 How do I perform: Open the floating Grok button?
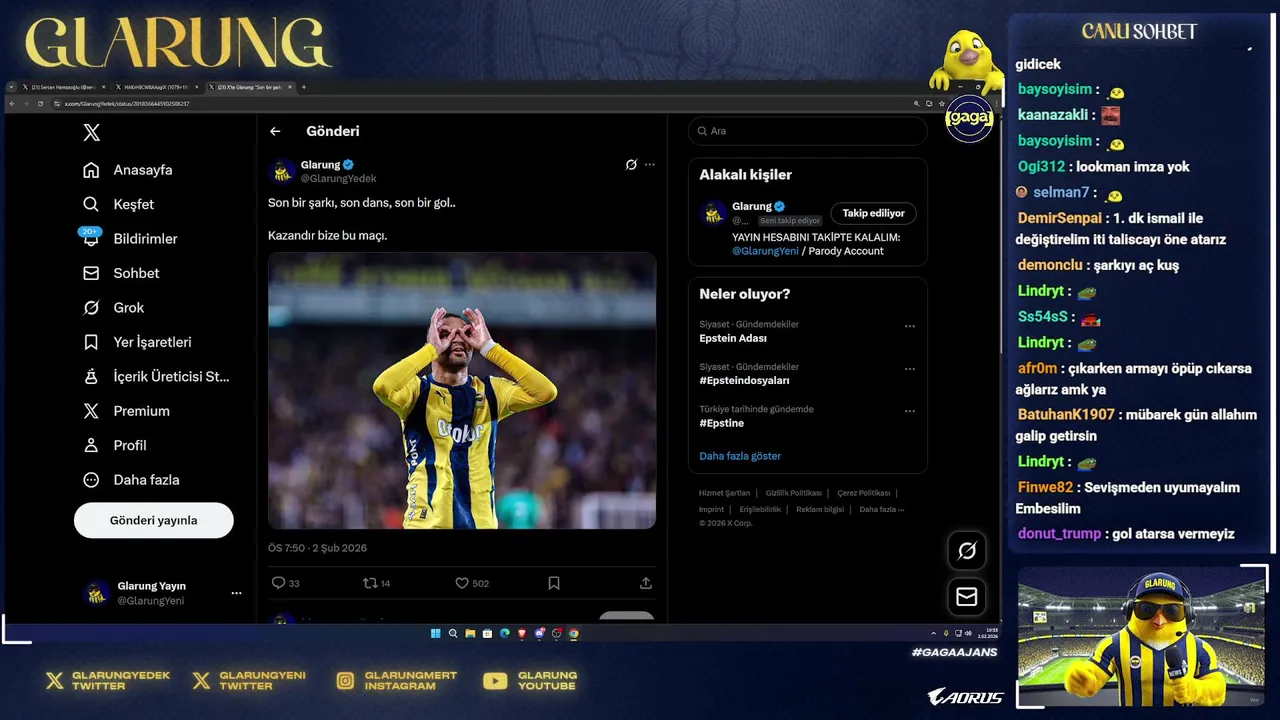click(967, 551)
